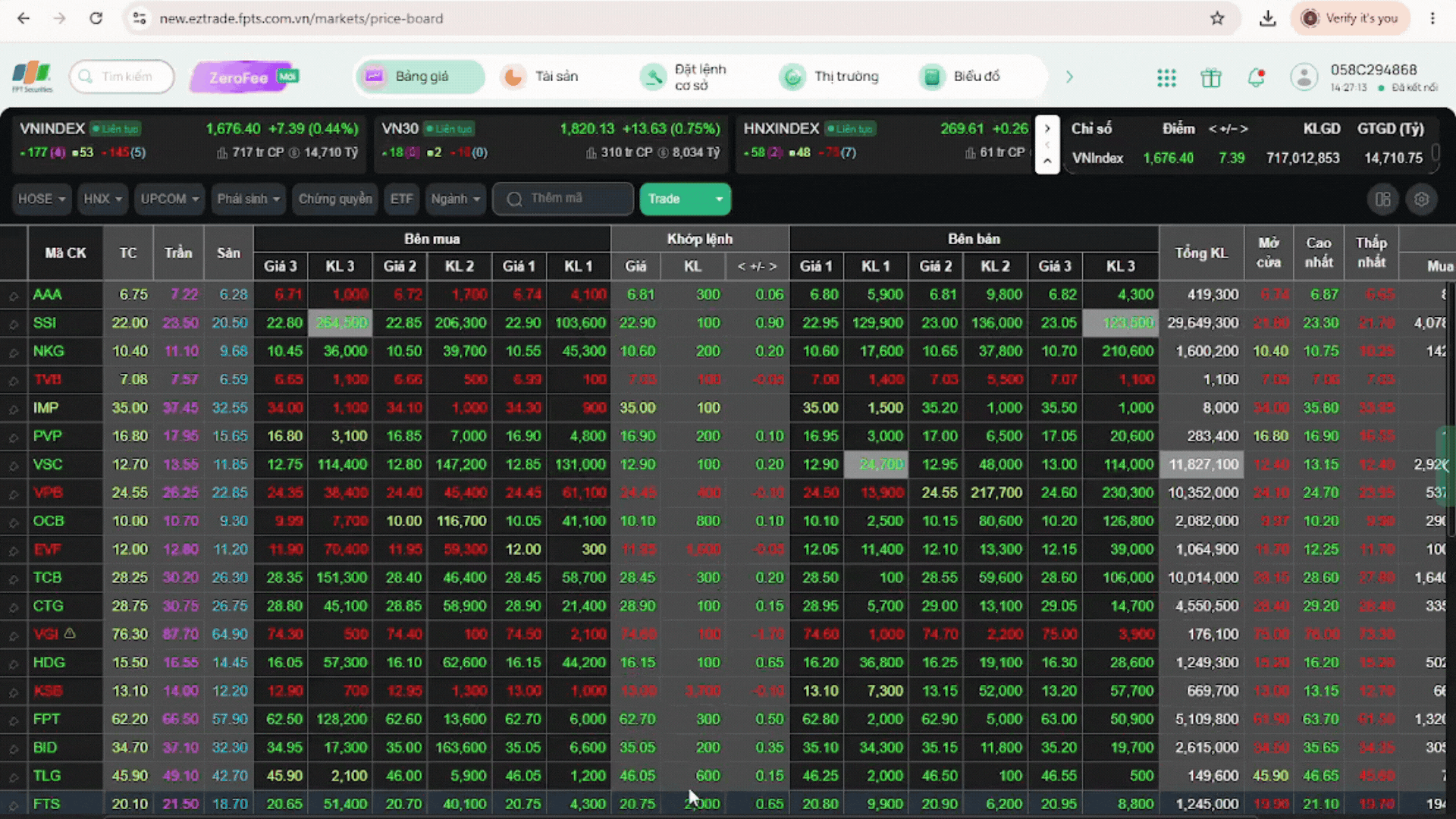The height and width of the screenshot is (819, 1456).
Task: Click browser address bar URL
Action: click(x=301, y=18)
